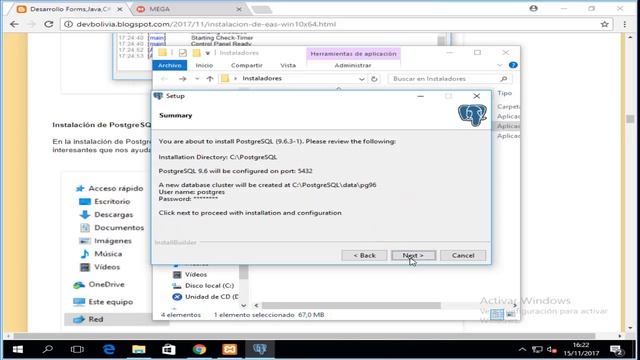The width and height of the screenshot is (640, 360).
Task: Collapse the Explorer ribbon chevron
Action: tap(500, 65)
